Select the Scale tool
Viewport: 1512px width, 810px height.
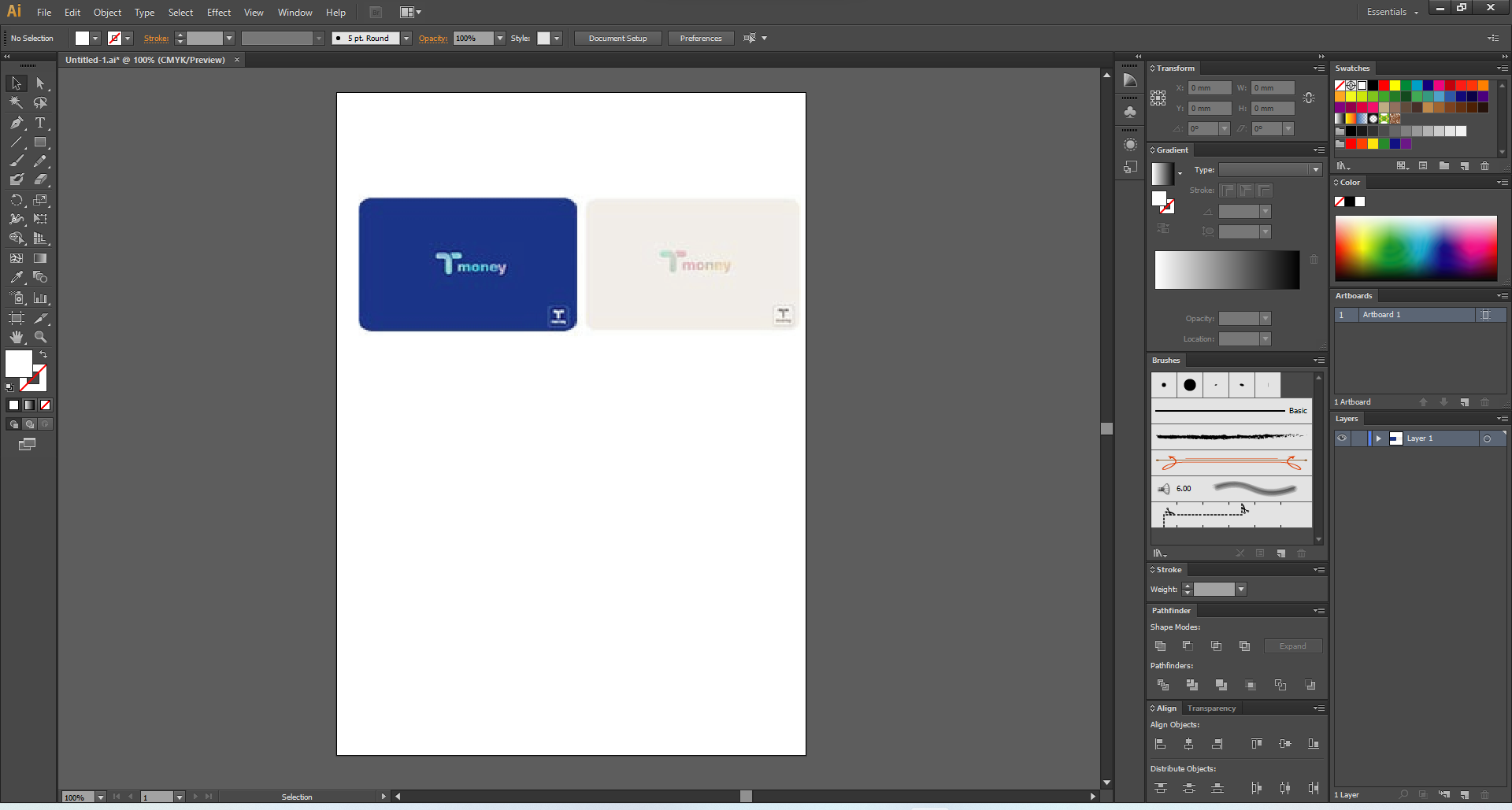pyautogui.click(x=40, y=200)
